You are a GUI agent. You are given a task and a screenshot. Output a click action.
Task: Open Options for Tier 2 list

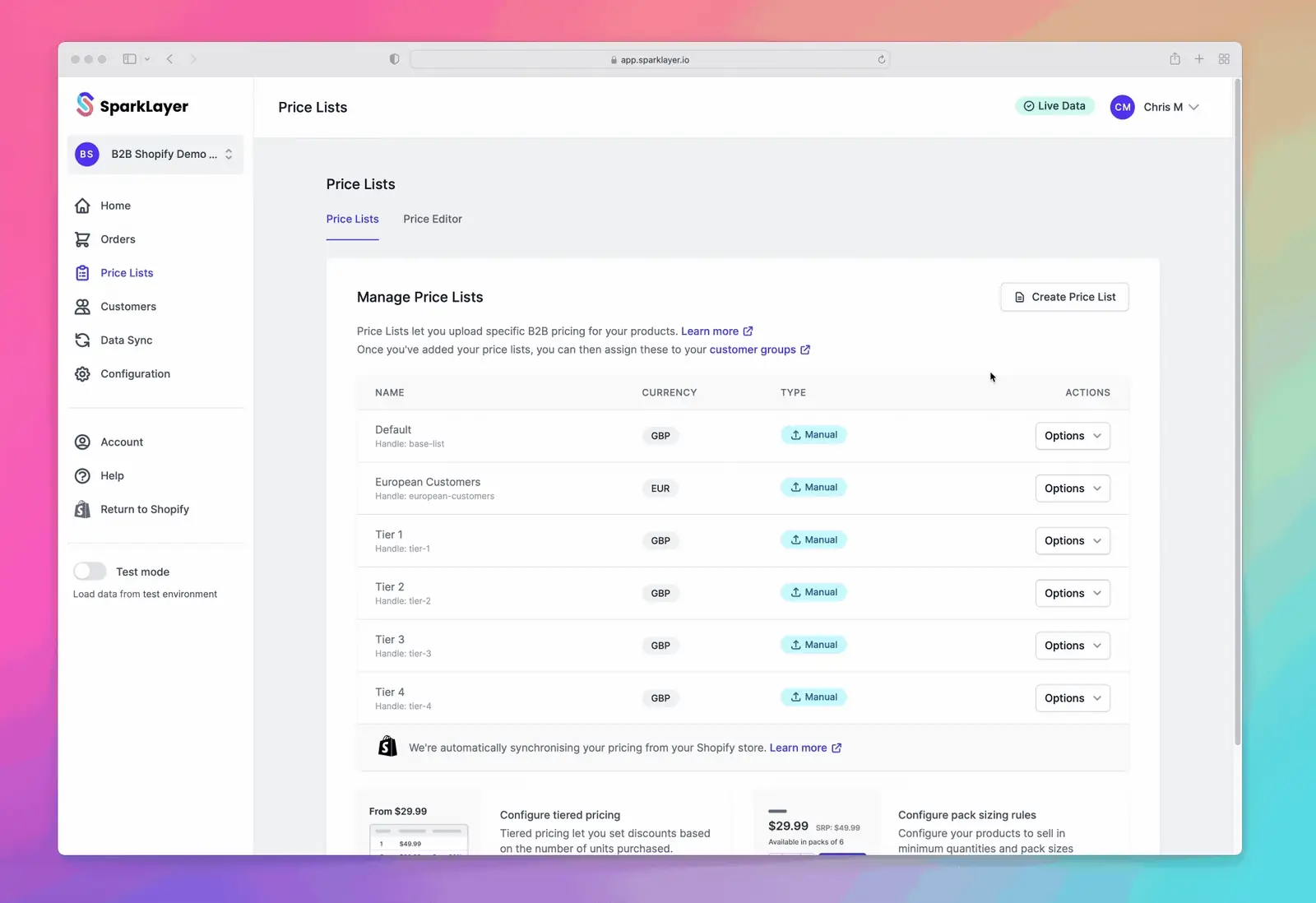tap(1073, 594)
